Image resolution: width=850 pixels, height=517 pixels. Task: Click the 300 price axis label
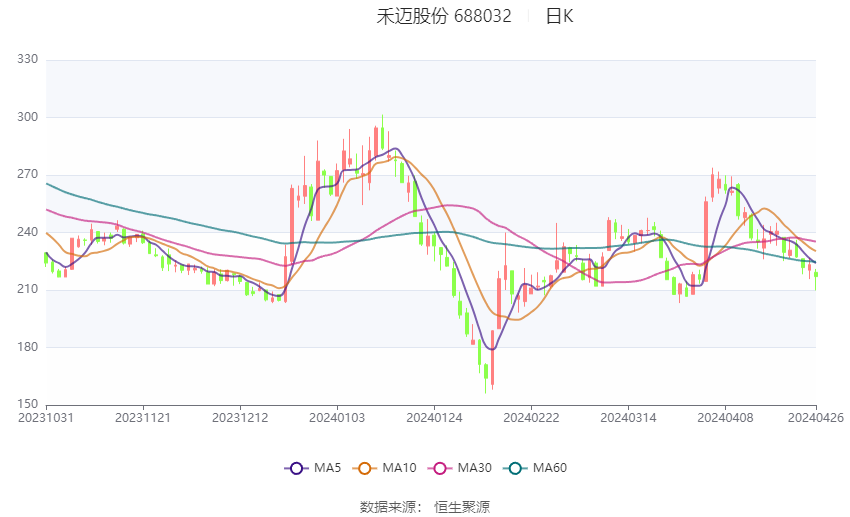tap(28, 117)
